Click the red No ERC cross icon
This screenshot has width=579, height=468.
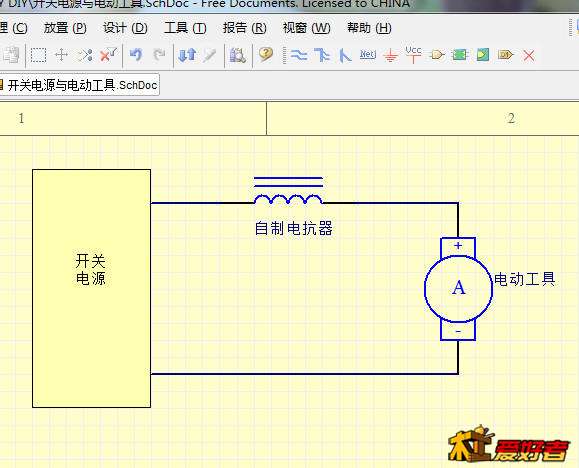(x=529, y=56)
